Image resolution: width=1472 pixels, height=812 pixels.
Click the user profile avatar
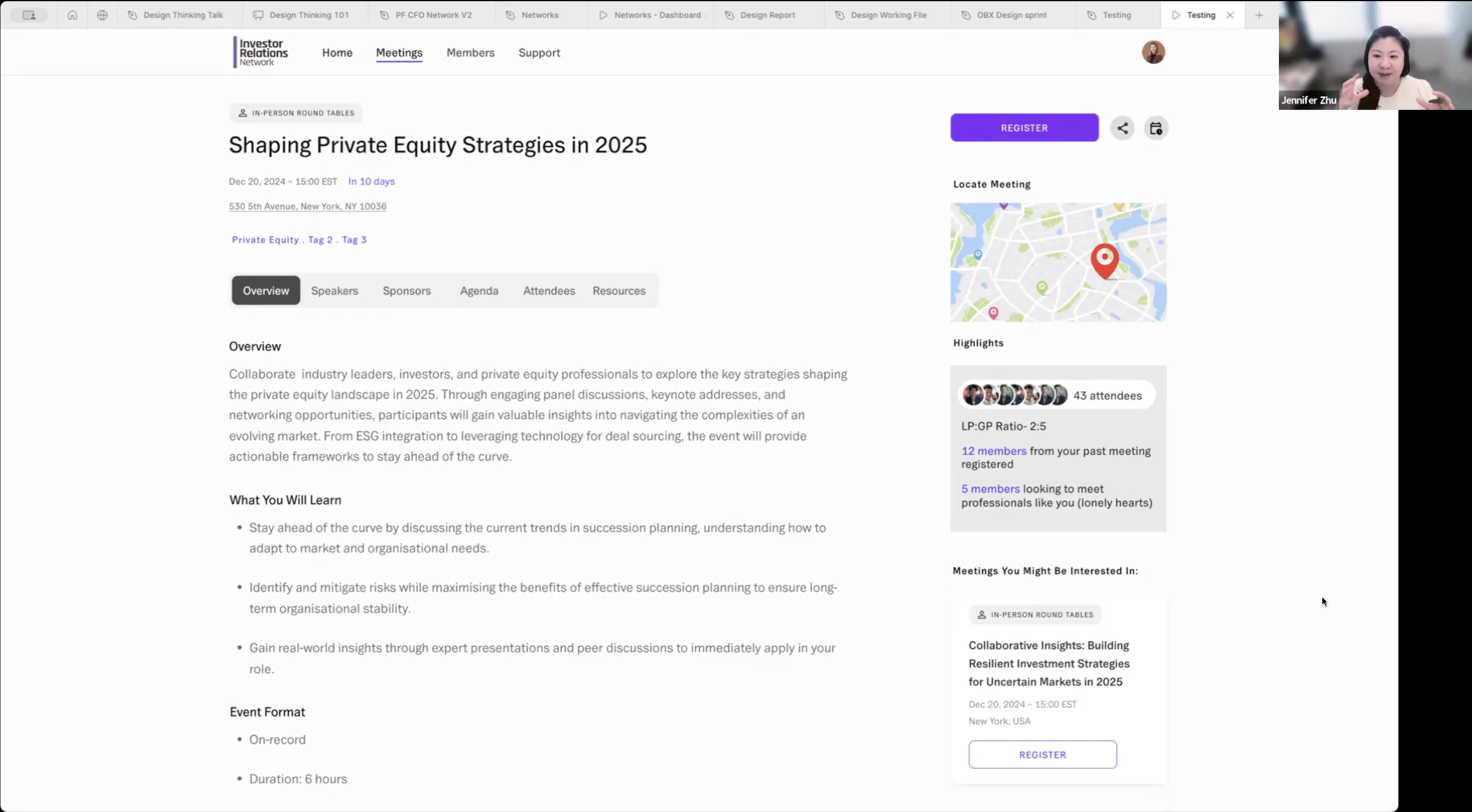click(x=1153, y=53)
